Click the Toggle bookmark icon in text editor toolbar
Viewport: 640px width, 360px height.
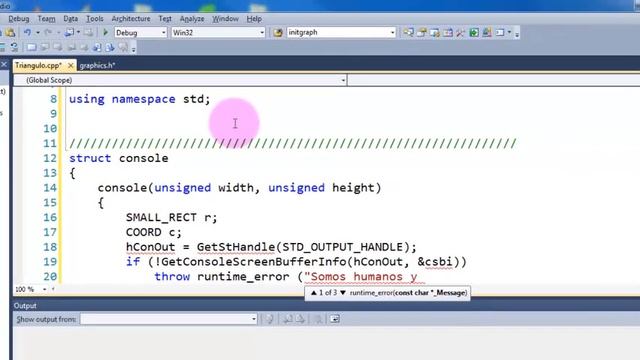point(31,47)
